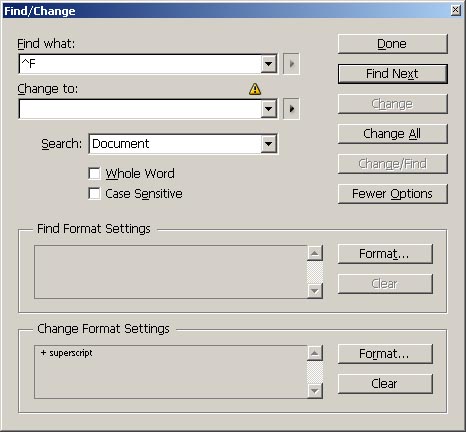Screen dimensions: 466x432
Task: Click down arrow in Change Format Settings scrollbar
Action: pos(315,391)
